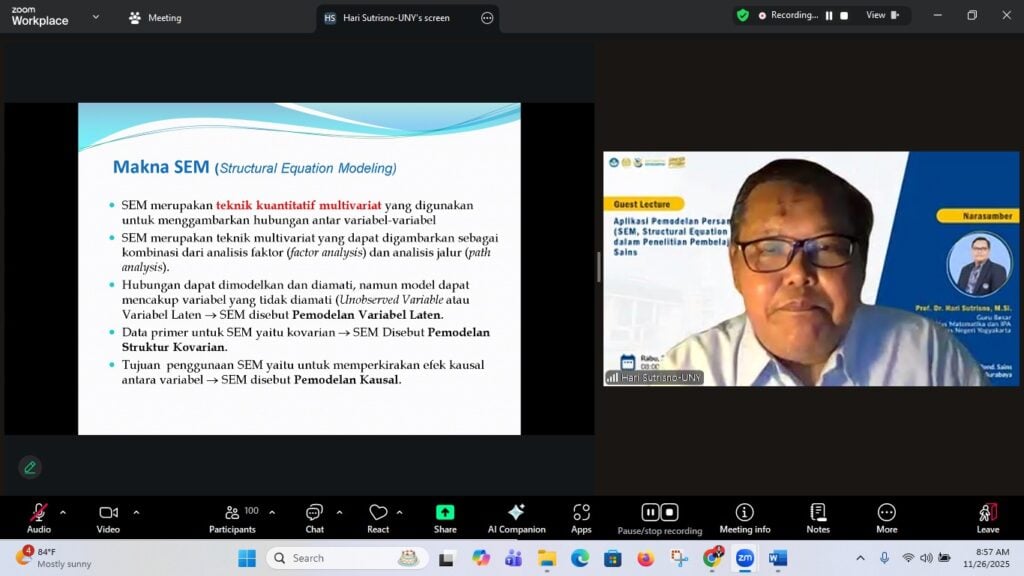Open the View layout options
Image resolution: width=1024 pixels, height=576 pixels.
point(882,16)
